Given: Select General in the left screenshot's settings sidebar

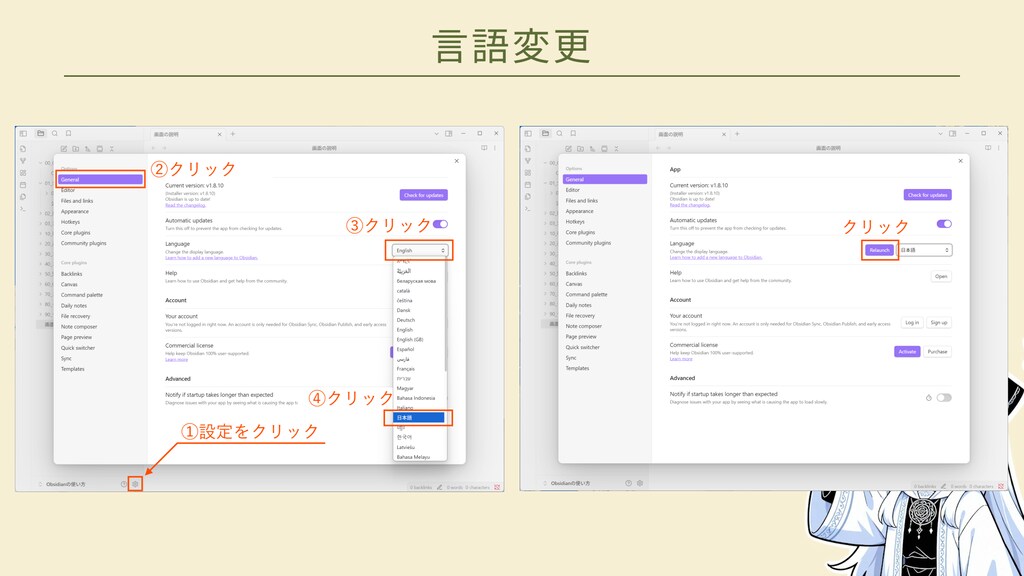Looking at the screenshot, I should coord(100,179).
